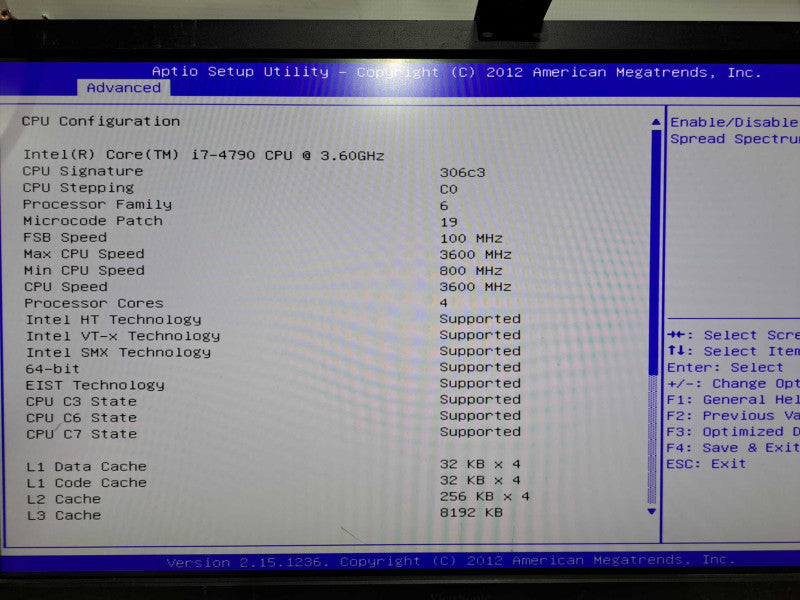Screen dimensions: 800x600
Task: Click the Max CPU Speed label
Action: click(84, 254)
